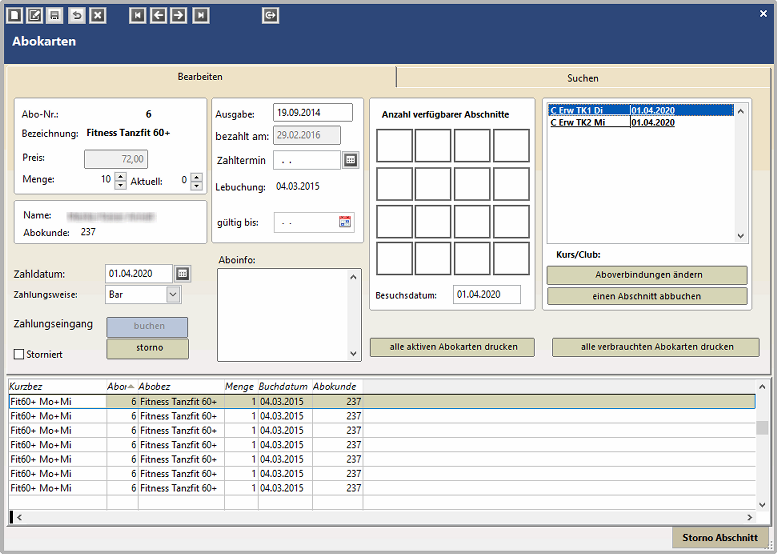Jump to the first record

point(137,15)
